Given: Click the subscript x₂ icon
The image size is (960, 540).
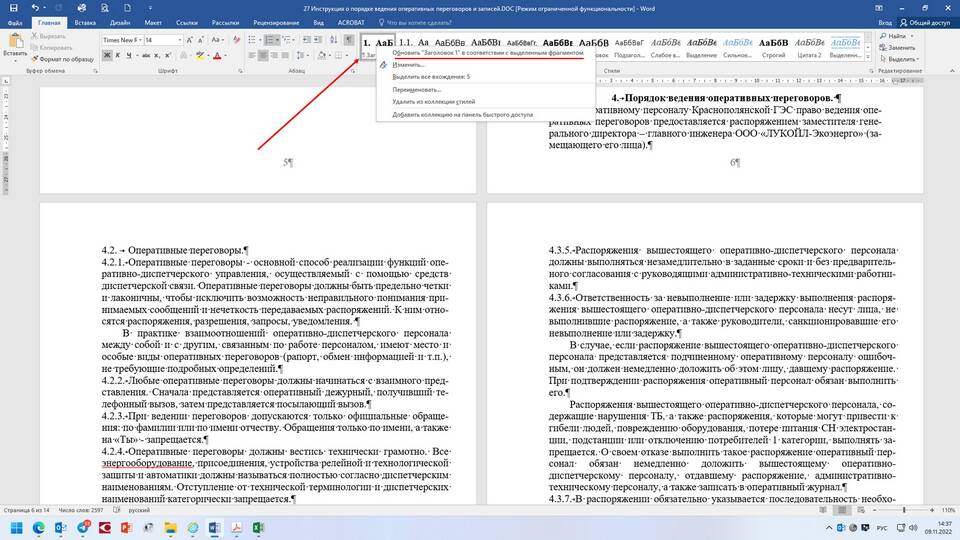Looking at the screenshot, I should (x=157, y=56).
